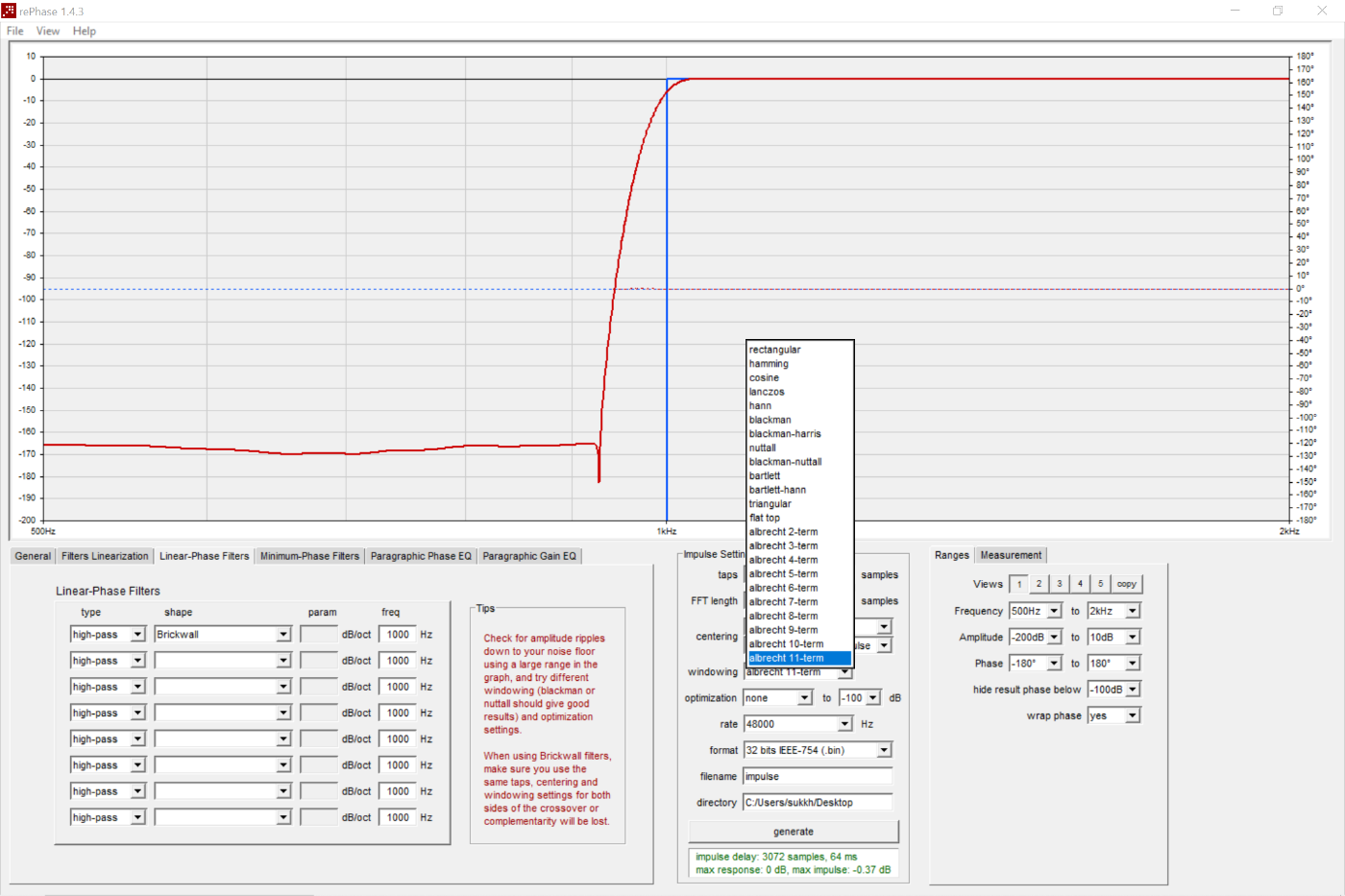Select flat top windowing option

click(765, 518)
